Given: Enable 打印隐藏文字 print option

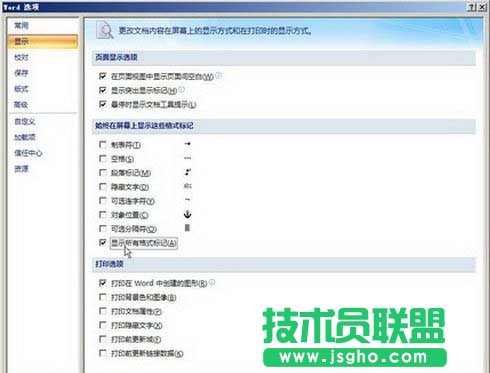Looking at the screenshot, I should [x=103, y=325].
